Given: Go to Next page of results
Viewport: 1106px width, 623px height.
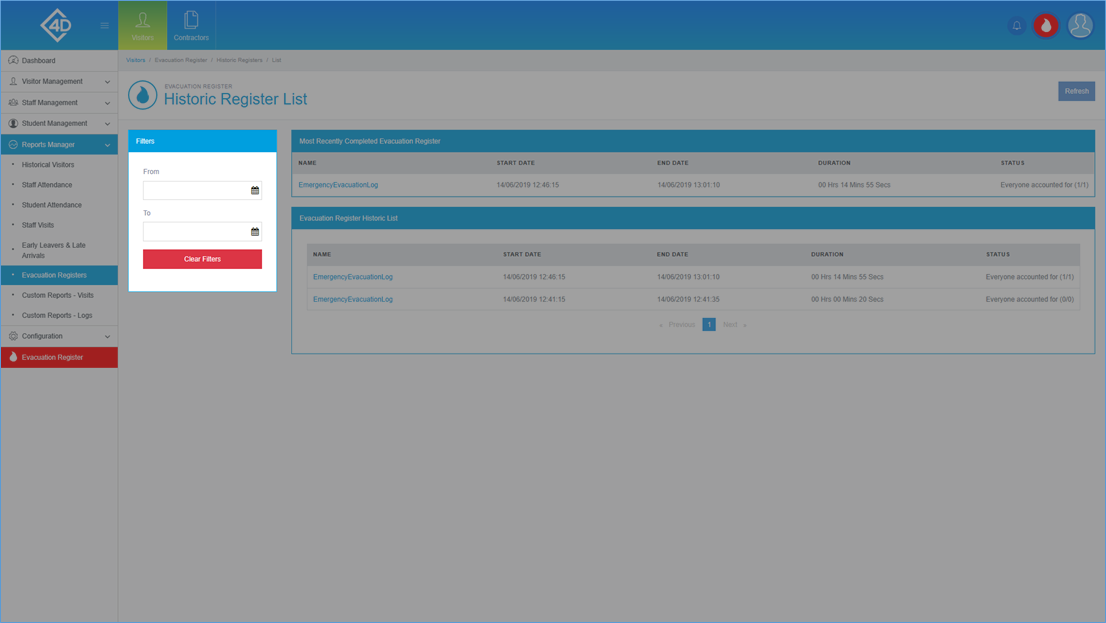Looking at the screenshot, I should click(734, 325).
